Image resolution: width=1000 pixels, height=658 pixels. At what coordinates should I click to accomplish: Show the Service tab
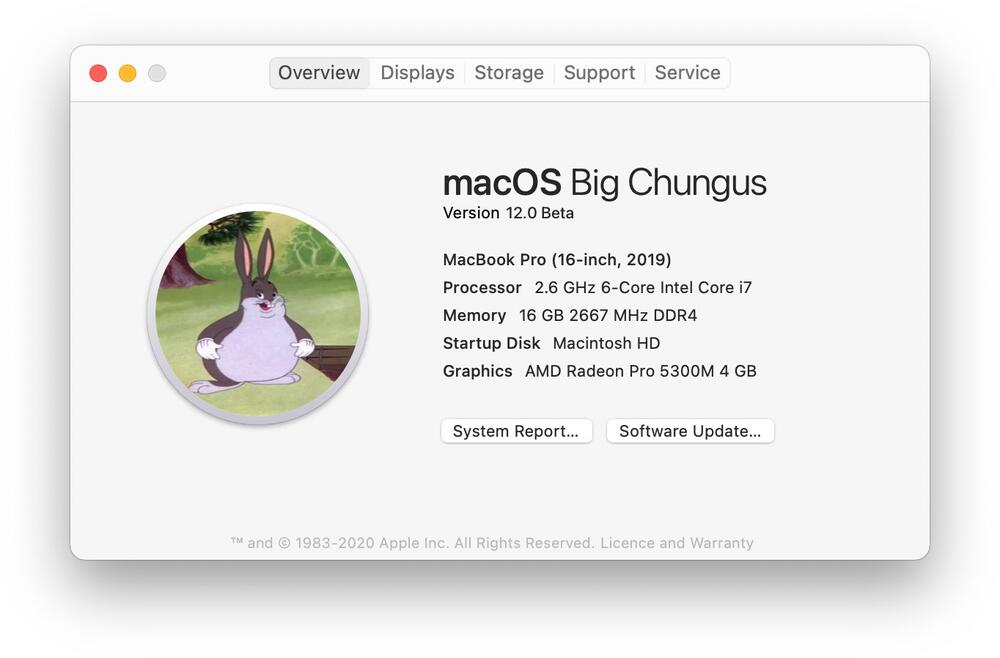click(x=687, y=73)
